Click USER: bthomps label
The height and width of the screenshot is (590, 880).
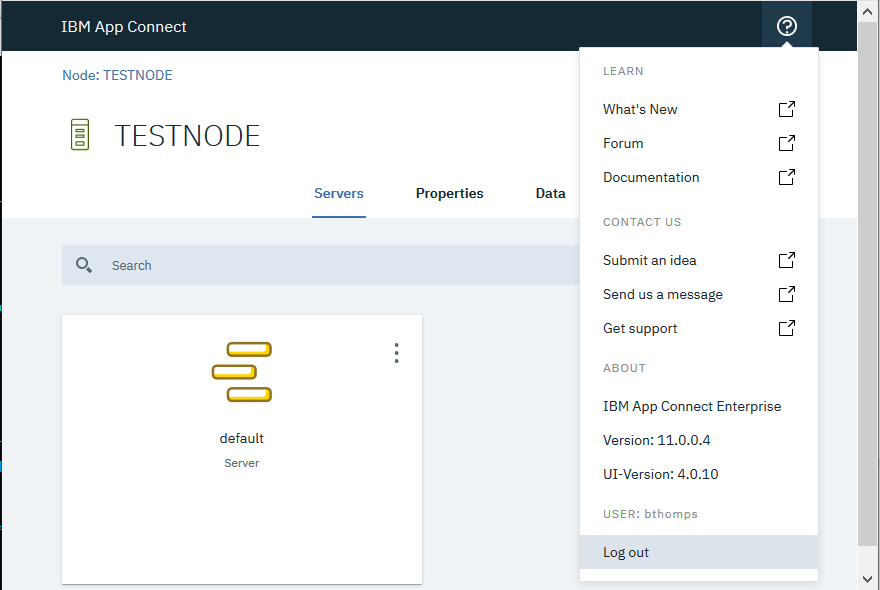650,514
